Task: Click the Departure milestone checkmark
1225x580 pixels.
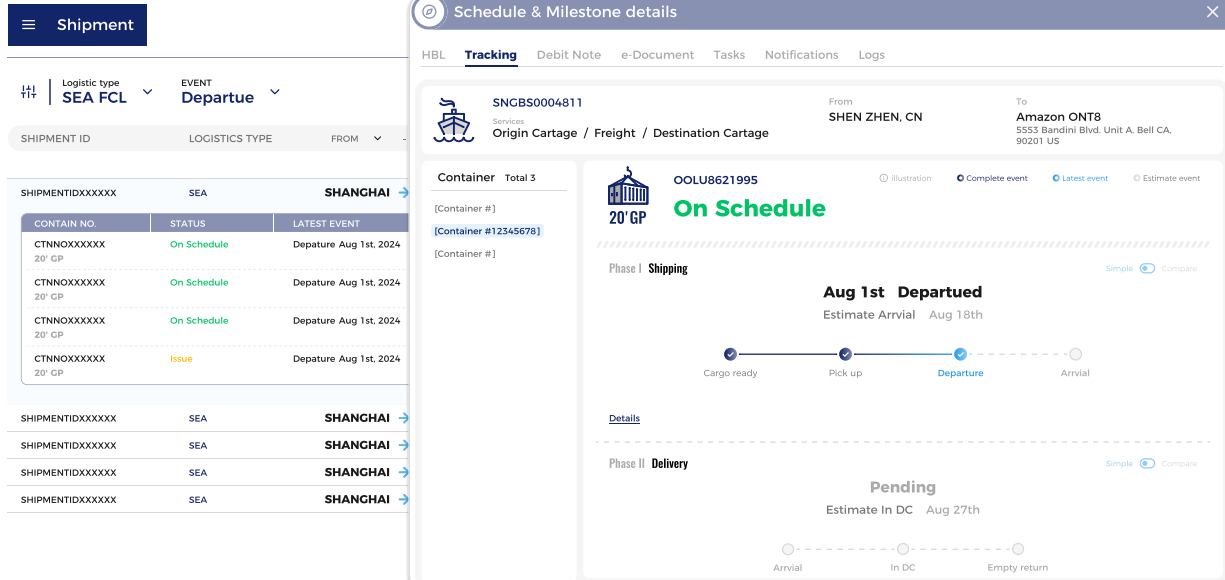Action: click(x=960, y=354)
